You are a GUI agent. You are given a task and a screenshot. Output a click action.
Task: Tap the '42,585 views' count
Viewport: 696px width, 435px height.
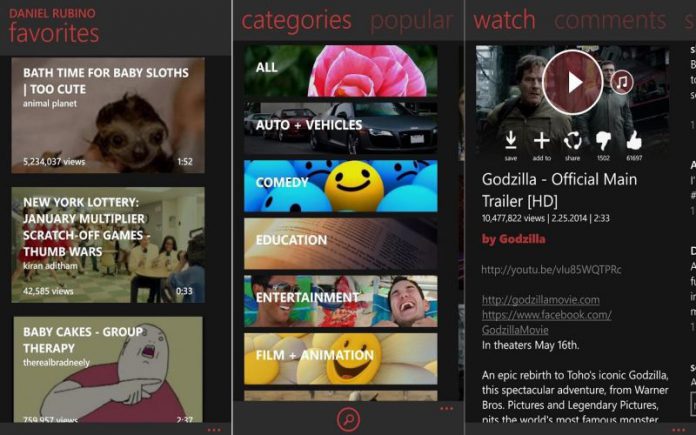(x=48, y=291)
